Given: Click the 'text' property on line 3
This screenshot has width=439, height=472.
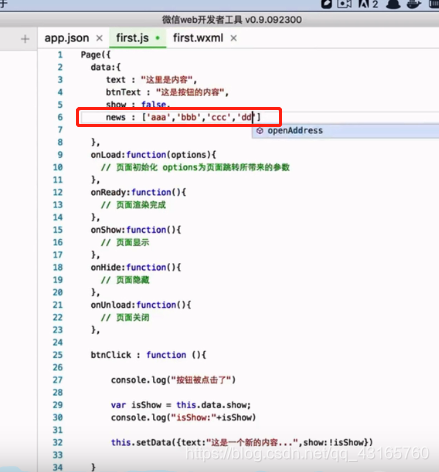Looking at the screenshot, I should [116, 80].
